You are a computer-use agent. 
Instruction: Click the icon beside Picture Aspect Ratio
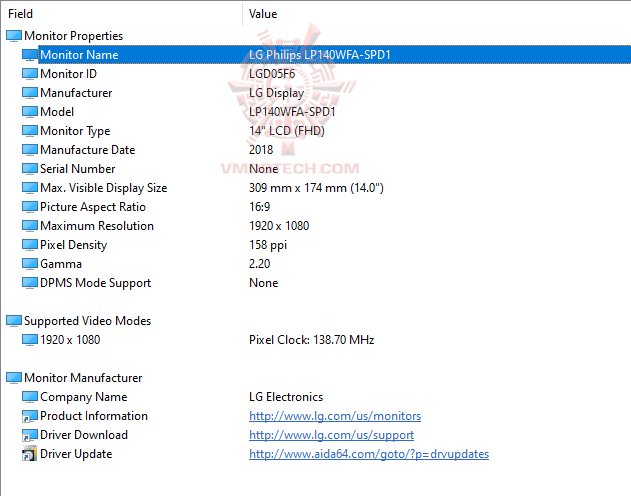click(30, 207)
